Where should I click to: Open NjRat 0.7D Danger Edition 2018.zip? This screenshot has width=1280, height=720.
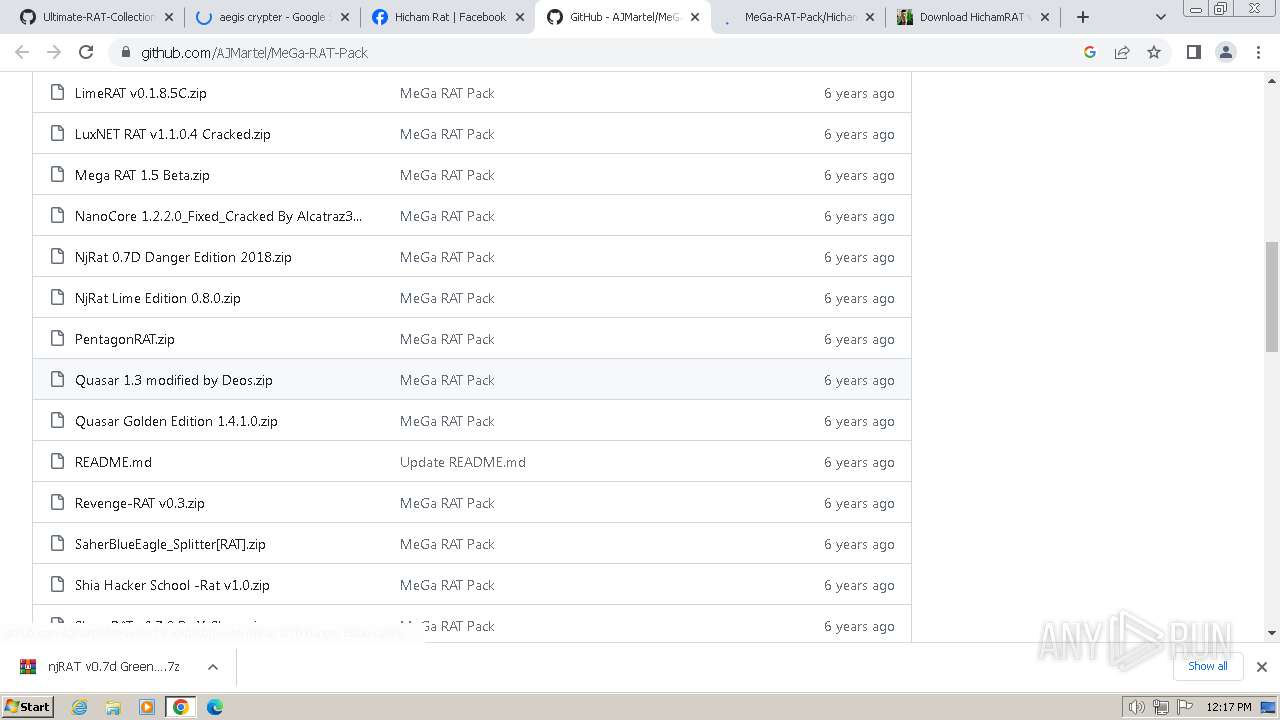click(x=183, y=257)
